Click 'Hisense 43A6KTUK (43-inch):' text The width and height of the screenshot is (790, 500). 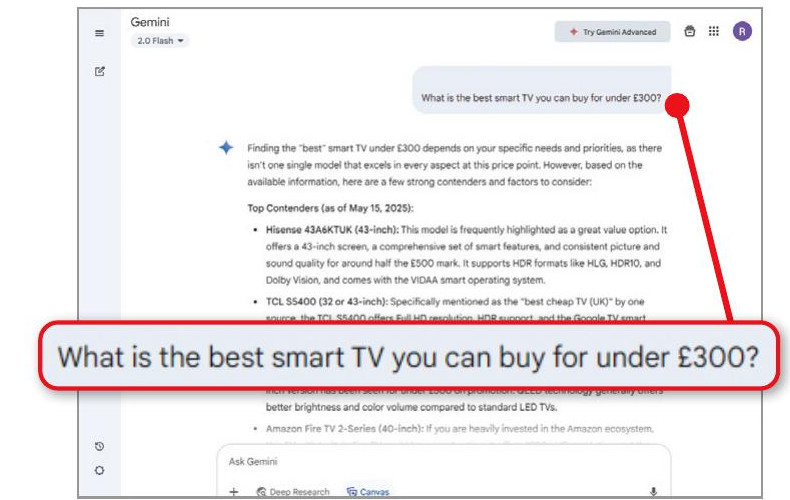[x=332, y=230]
